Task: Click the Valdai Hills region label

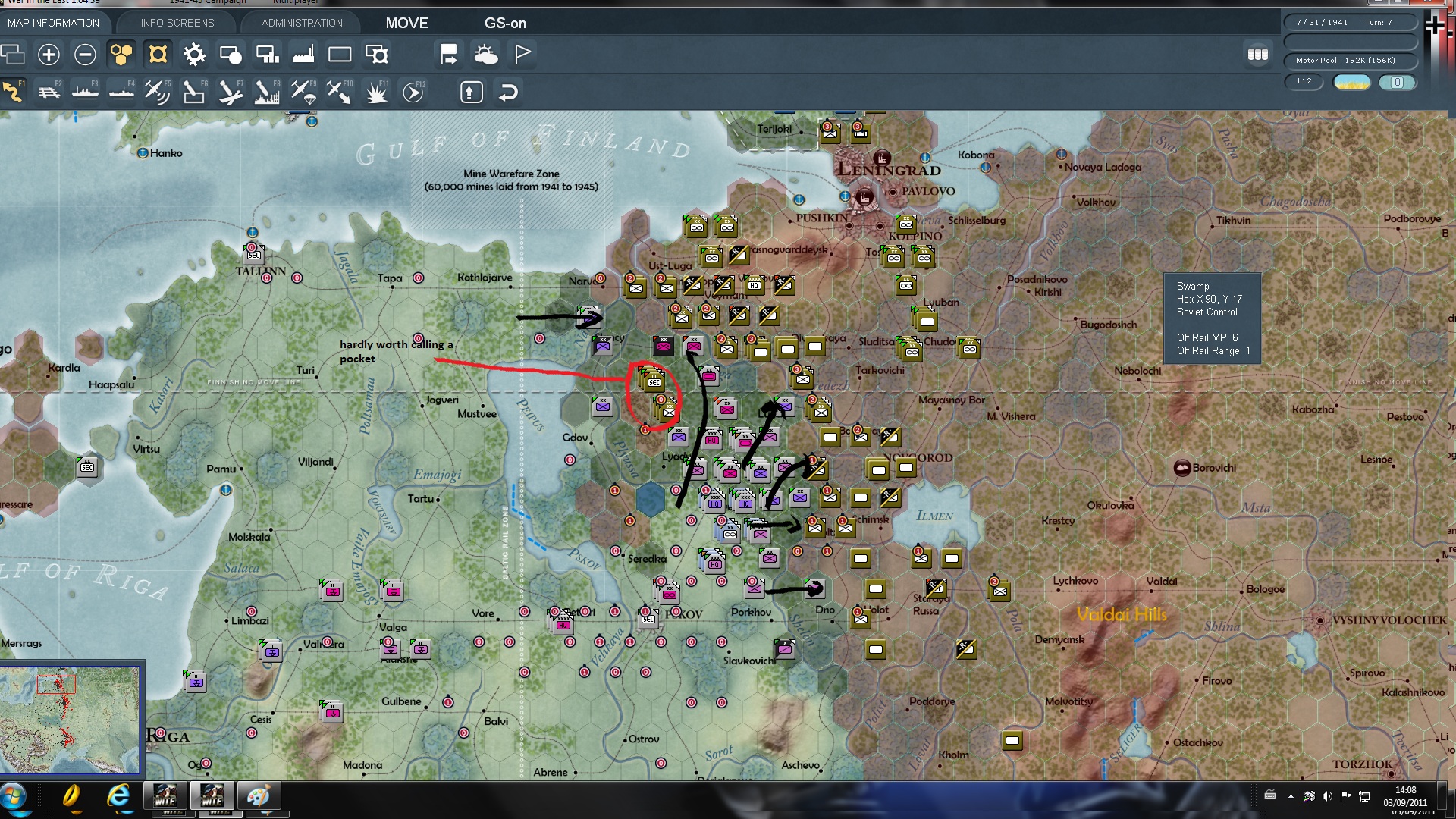Action: tap(1122, 614)
